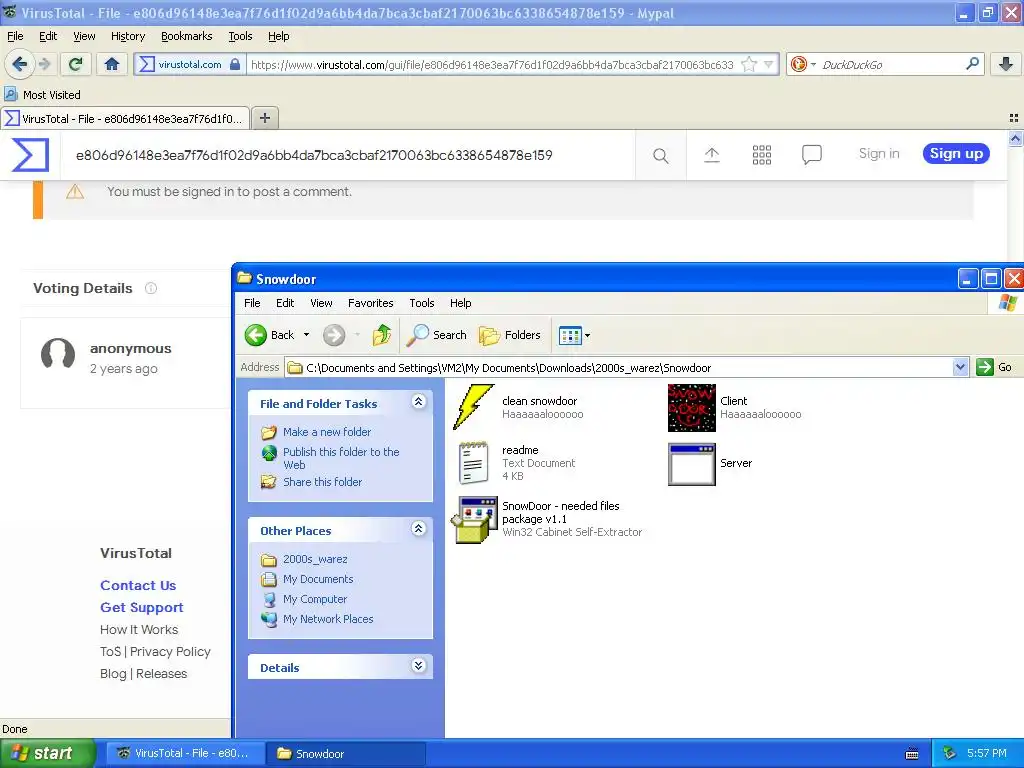
Task: Reload the VirusTotal page
Action: point(76,64)
